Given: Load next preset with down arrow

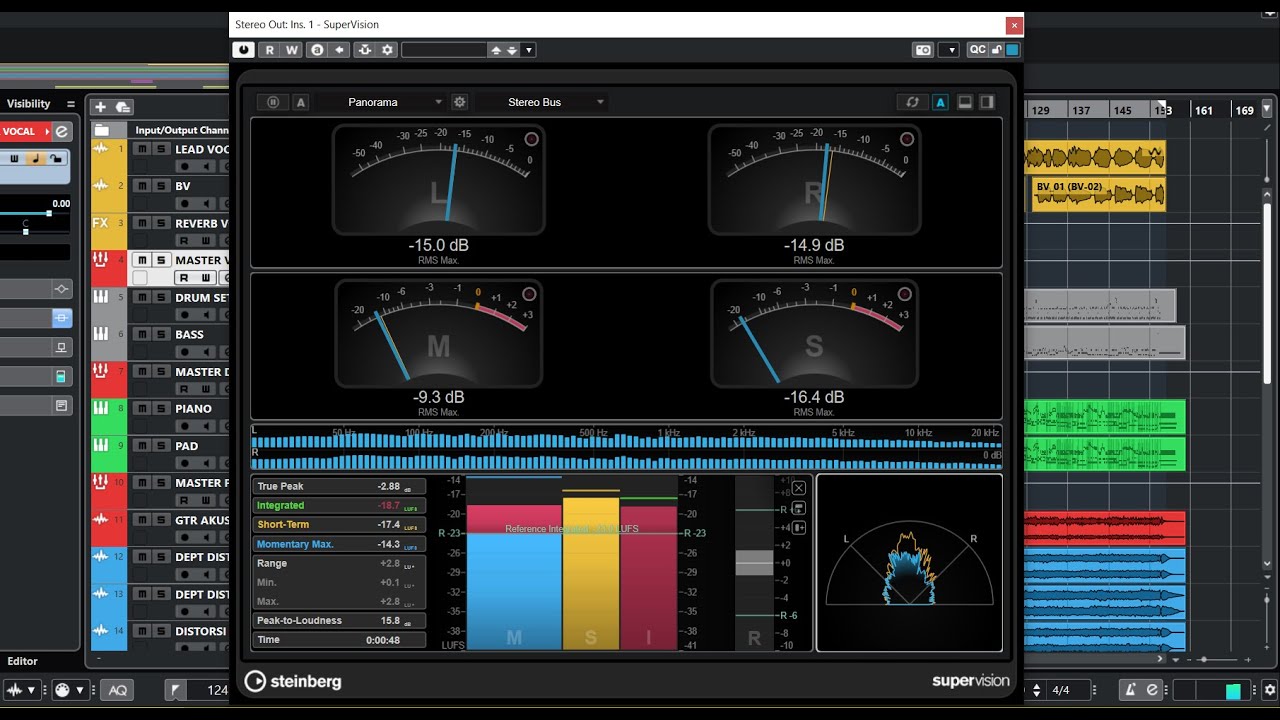Looking at the screenshot, I should [512, 50].
